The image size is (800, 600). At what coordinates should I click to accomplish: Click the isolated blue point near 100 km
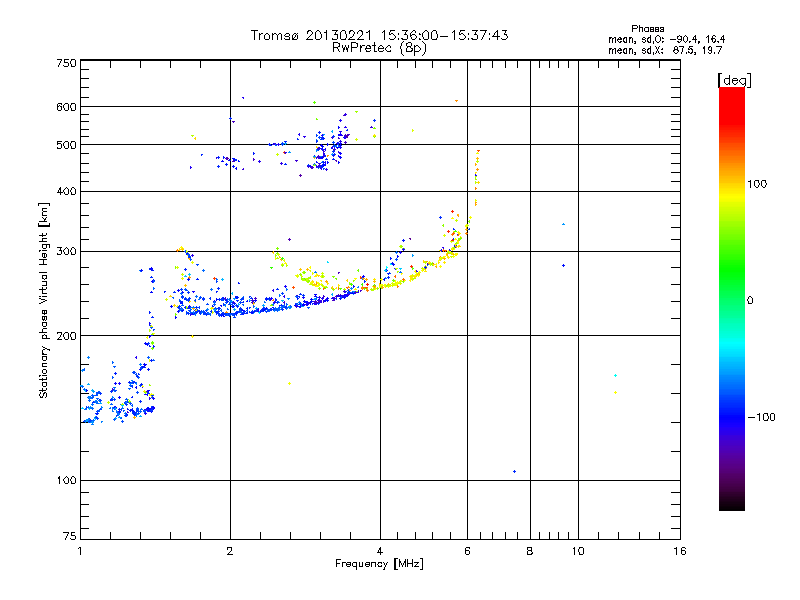click(x=514, y=471)
